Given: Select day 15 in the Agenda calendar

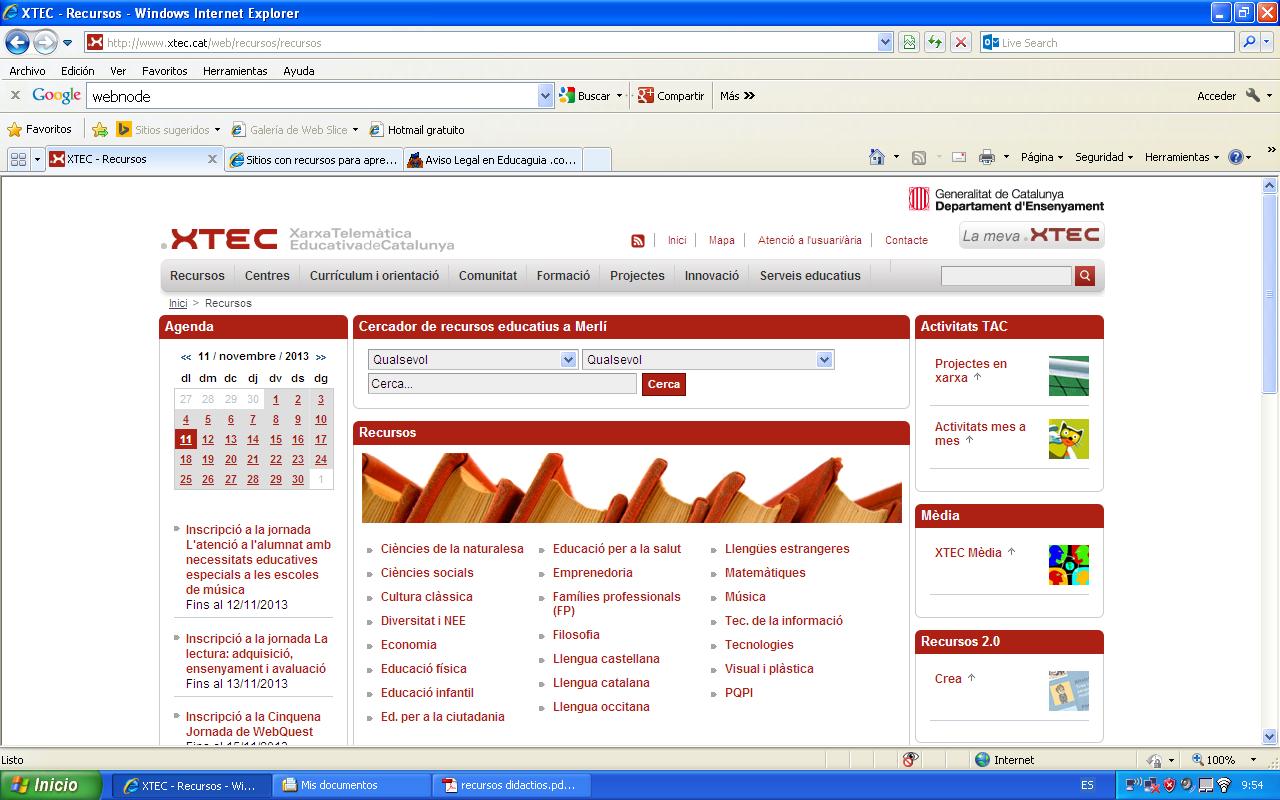Looking at the screenshot, I should point(275,440).
